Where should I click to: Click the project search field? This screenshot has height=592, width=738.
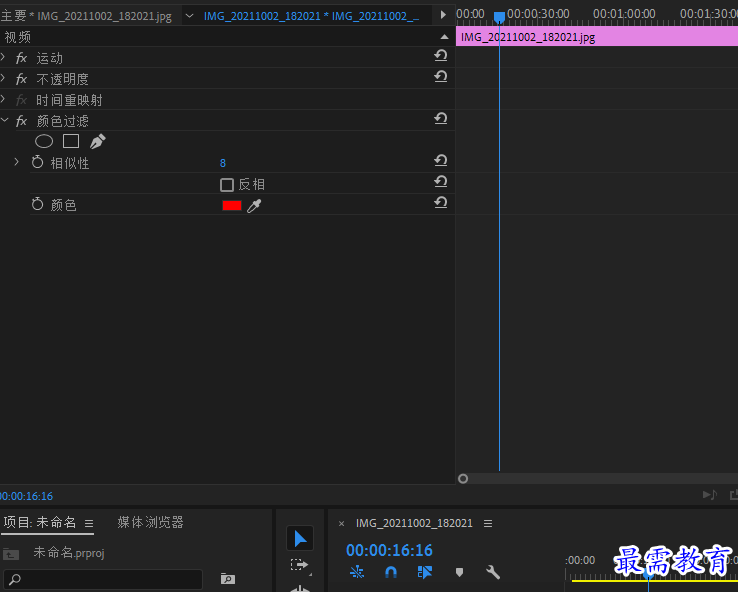click(x=103, y=579)
